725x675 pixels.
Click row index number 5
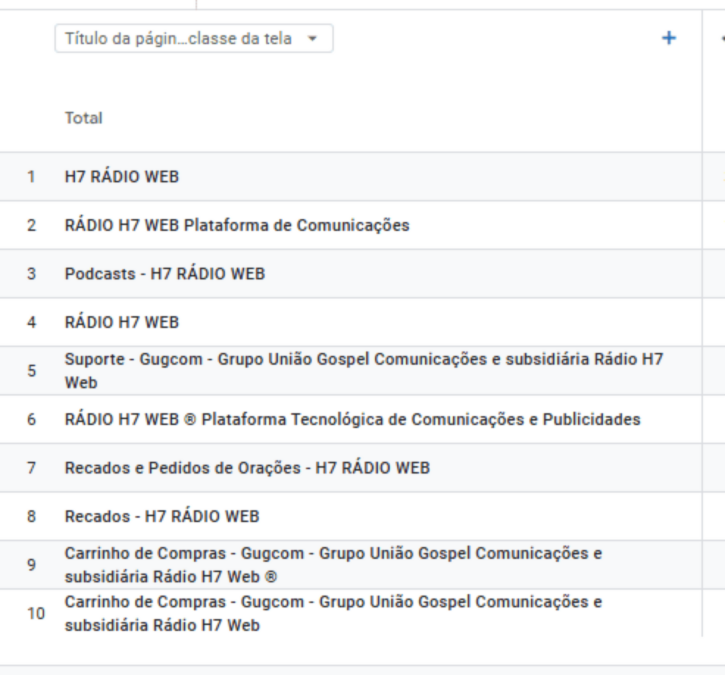tap(31, 371)
